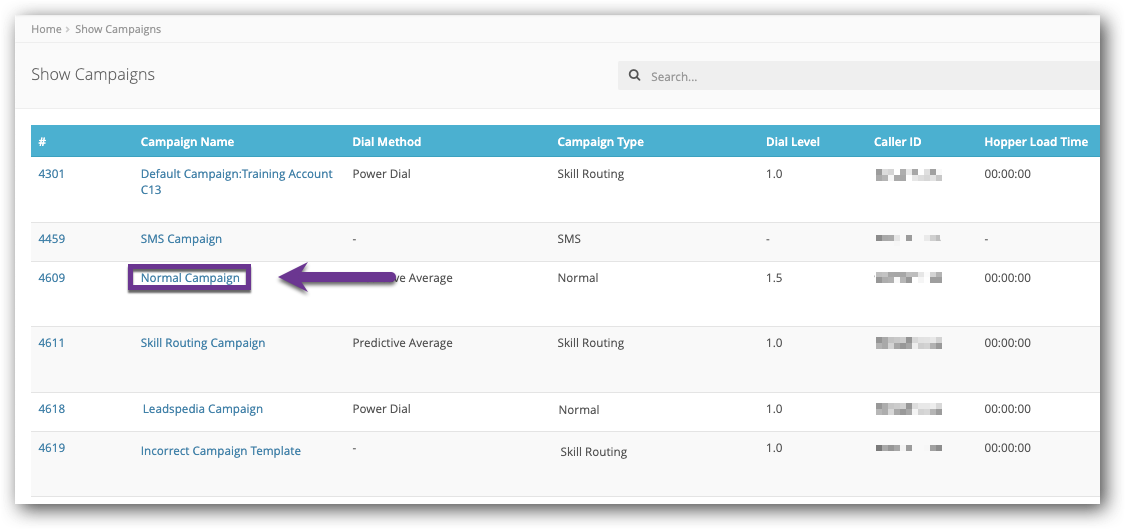Open Incorrect Campaign Template link
This screenshot has width=1125, height=529.
[220, 451]
